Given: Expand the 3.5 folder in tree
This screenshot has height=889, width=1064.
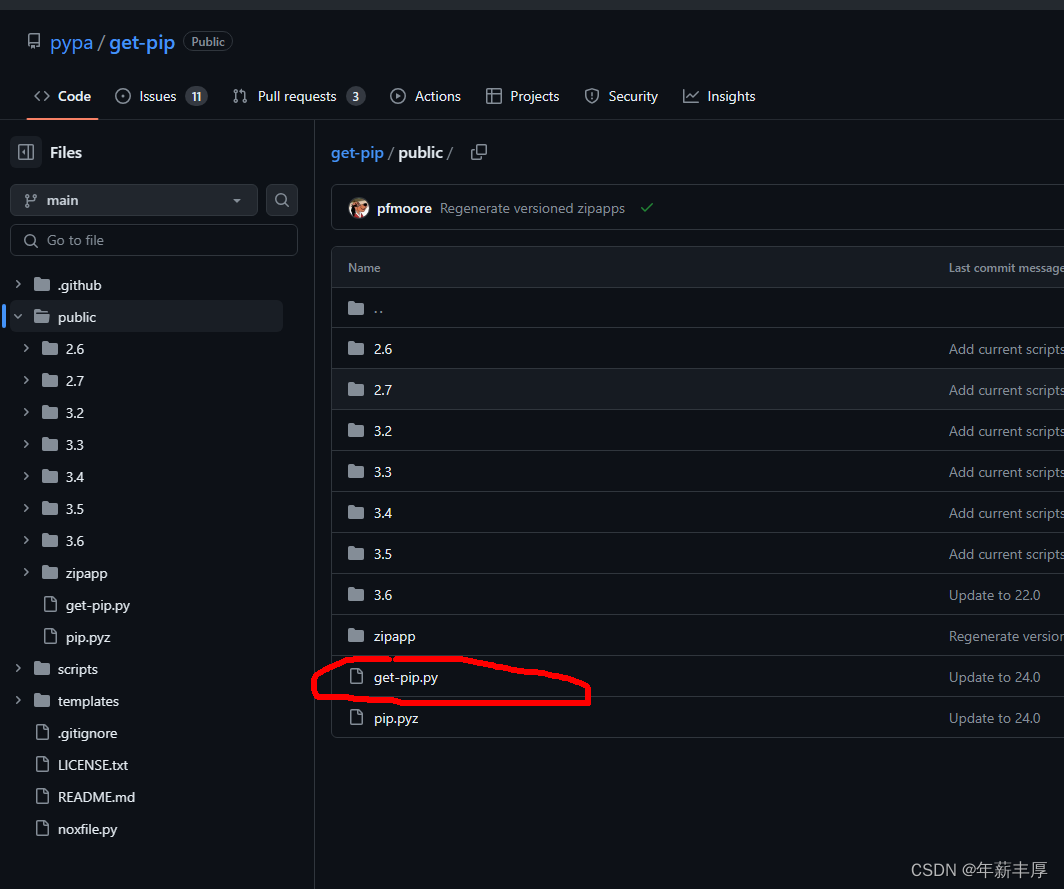Looking at the screenshot, I should click(26, 508).
